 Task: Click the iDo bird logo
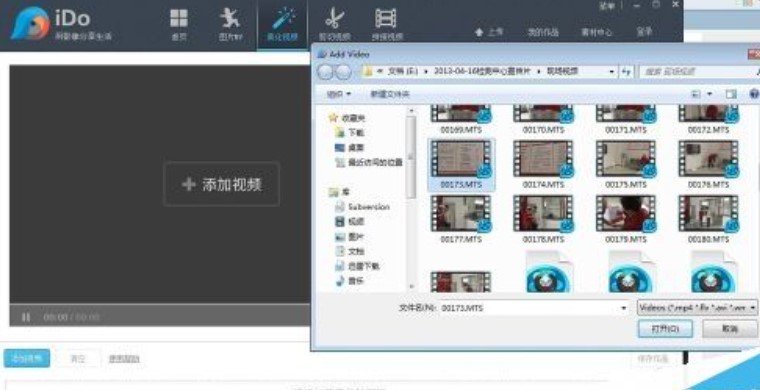(x=30, y=23)
